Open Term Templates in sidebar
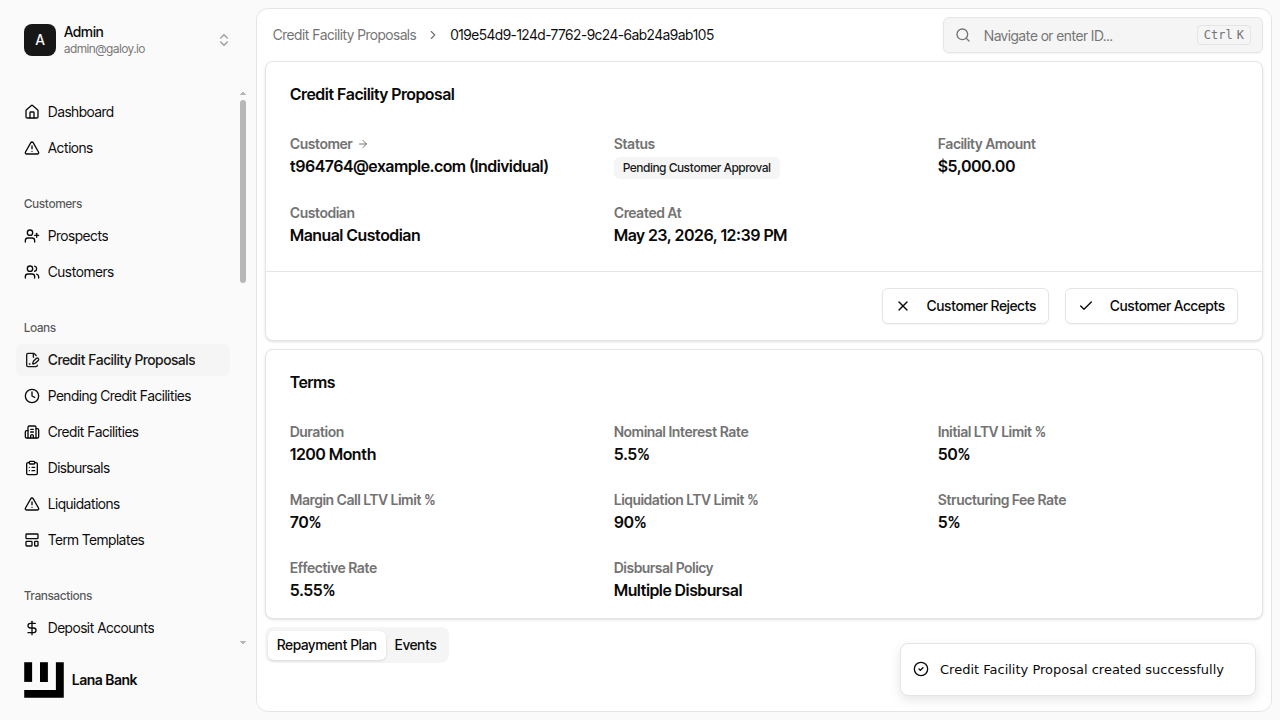The width and height of the screenshot is (1280, 720). click(123, 540)
